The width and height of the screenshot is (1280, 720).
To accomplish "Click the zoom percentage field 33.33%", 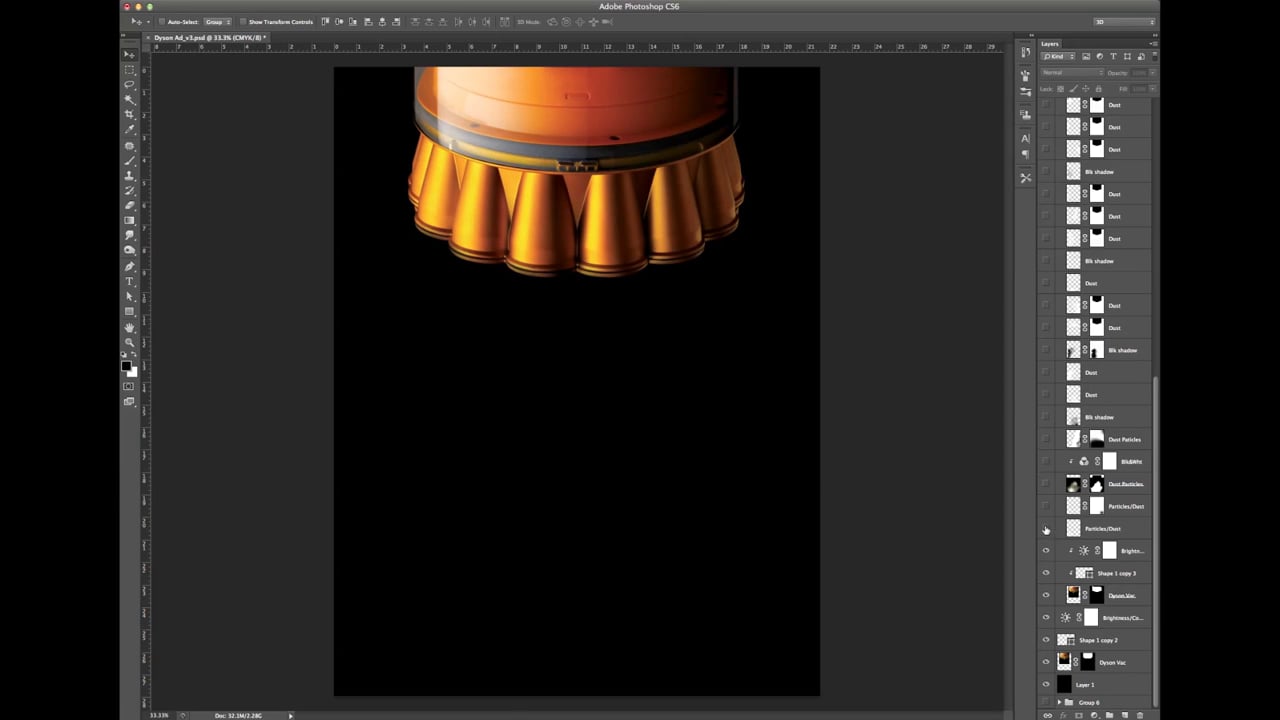I will tap(158, 715).
